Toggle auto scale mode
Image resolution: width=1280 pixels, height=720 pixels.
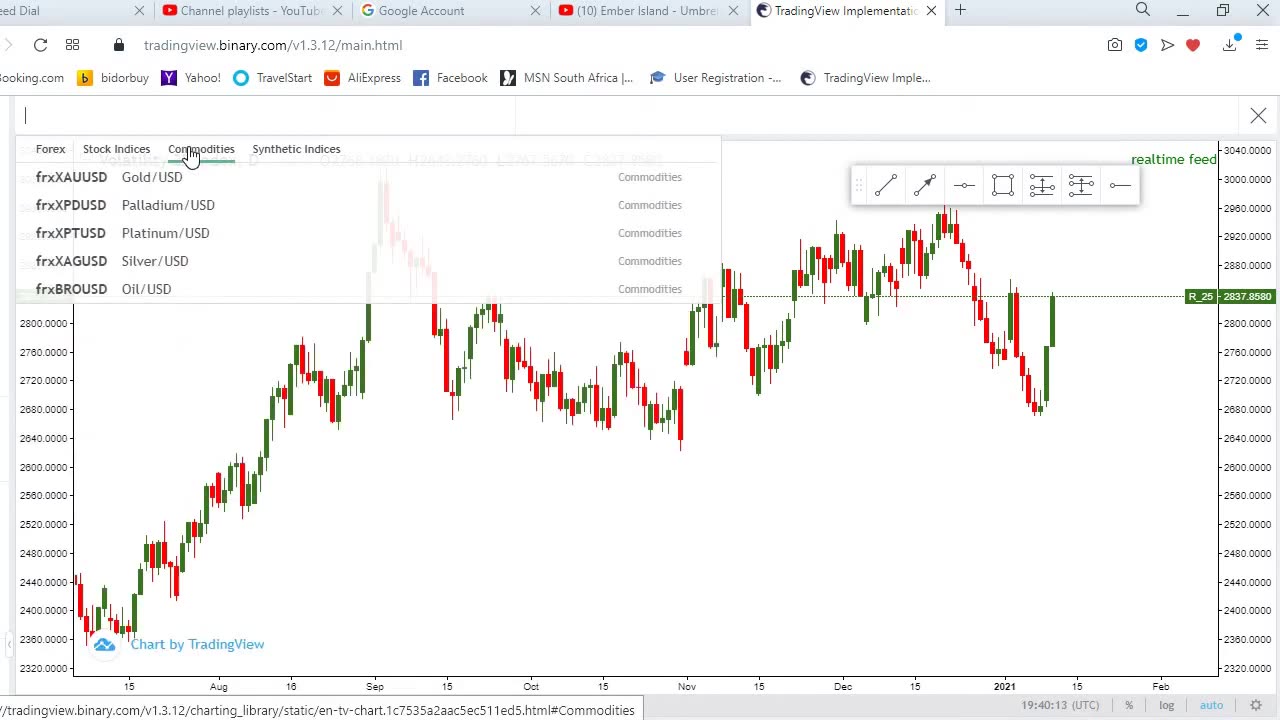(x=1211, y=705)
